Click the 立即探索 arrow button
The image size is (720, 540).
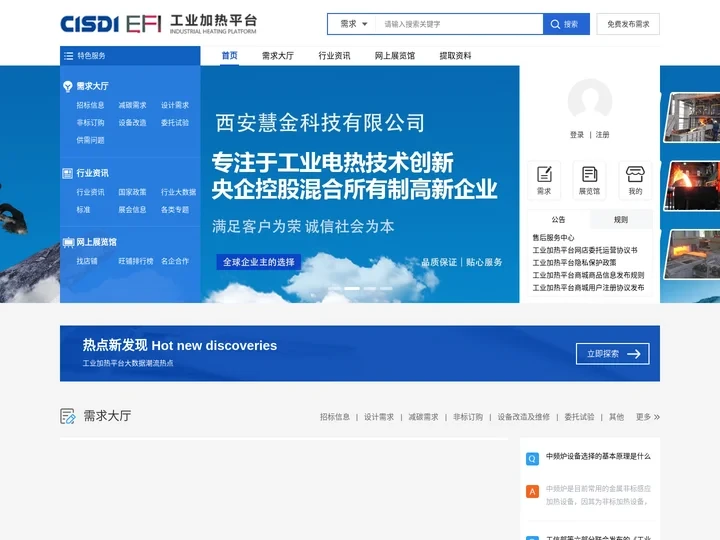(613, 354)
